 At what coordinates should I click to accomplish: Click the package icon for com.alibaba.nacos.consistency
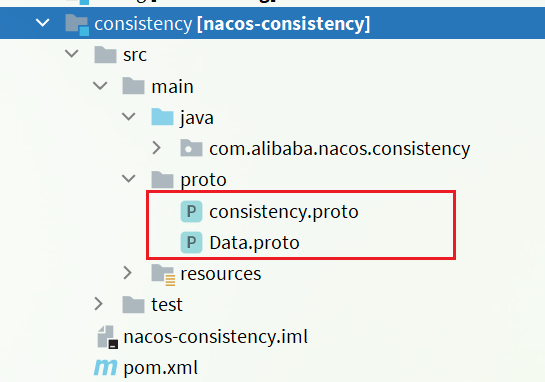(x=191, y=148)
